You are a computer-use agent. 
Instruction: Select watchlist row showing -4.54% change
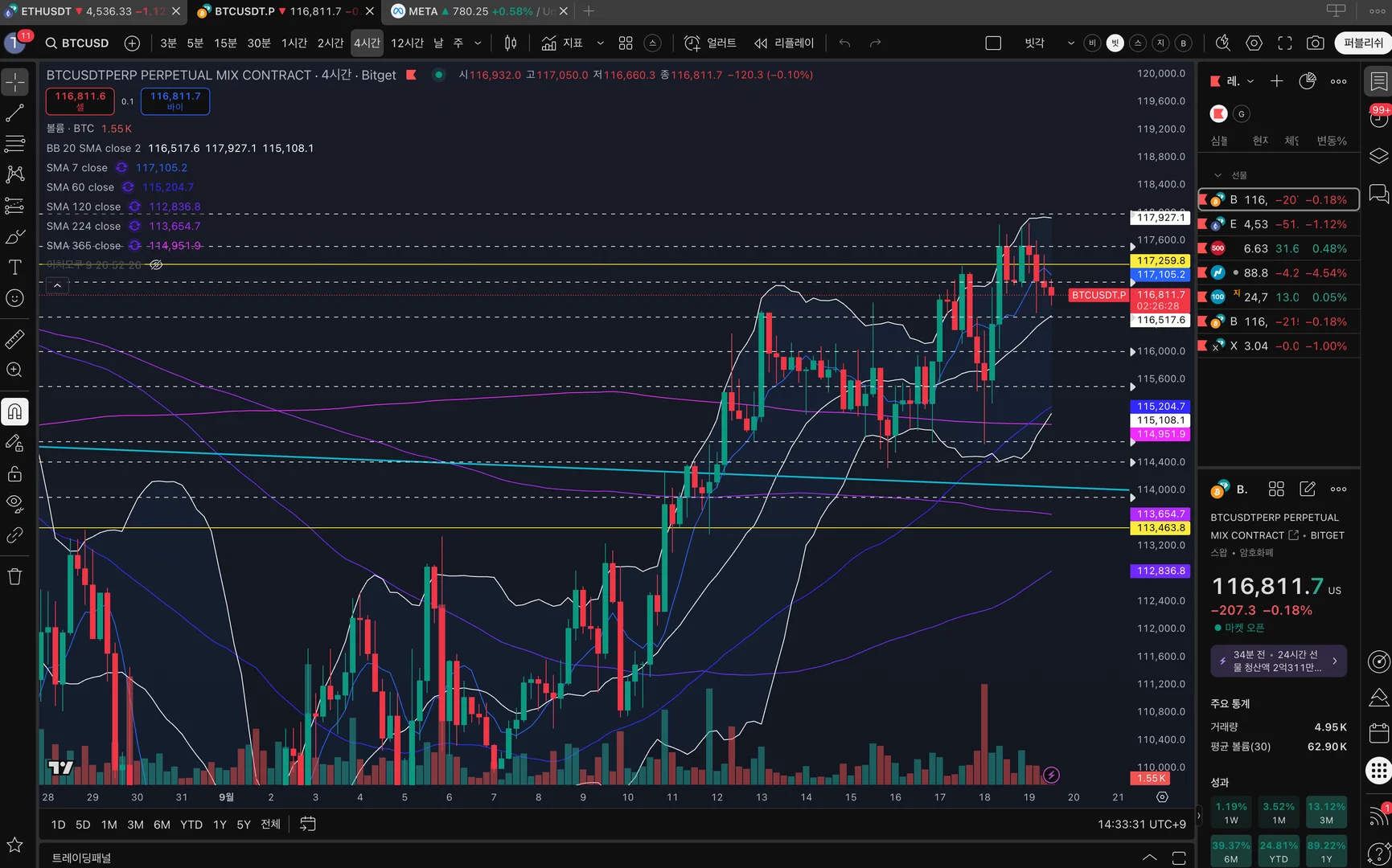pyautogui.click(x=1279, y=273)
